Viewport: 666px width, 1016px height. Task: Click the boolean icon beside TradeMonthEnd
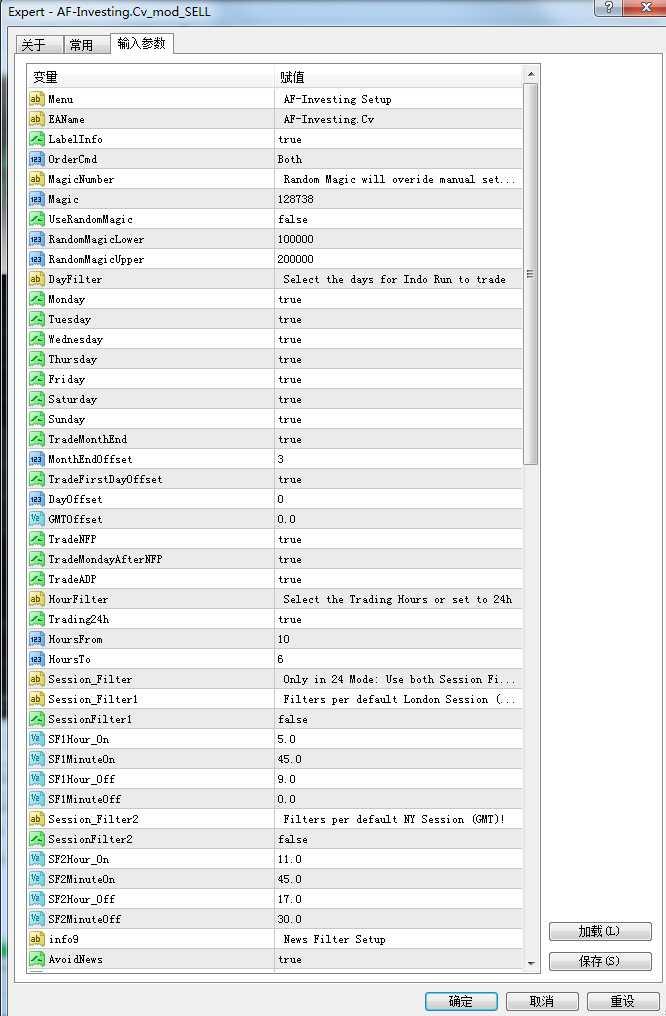click(36, 439)
